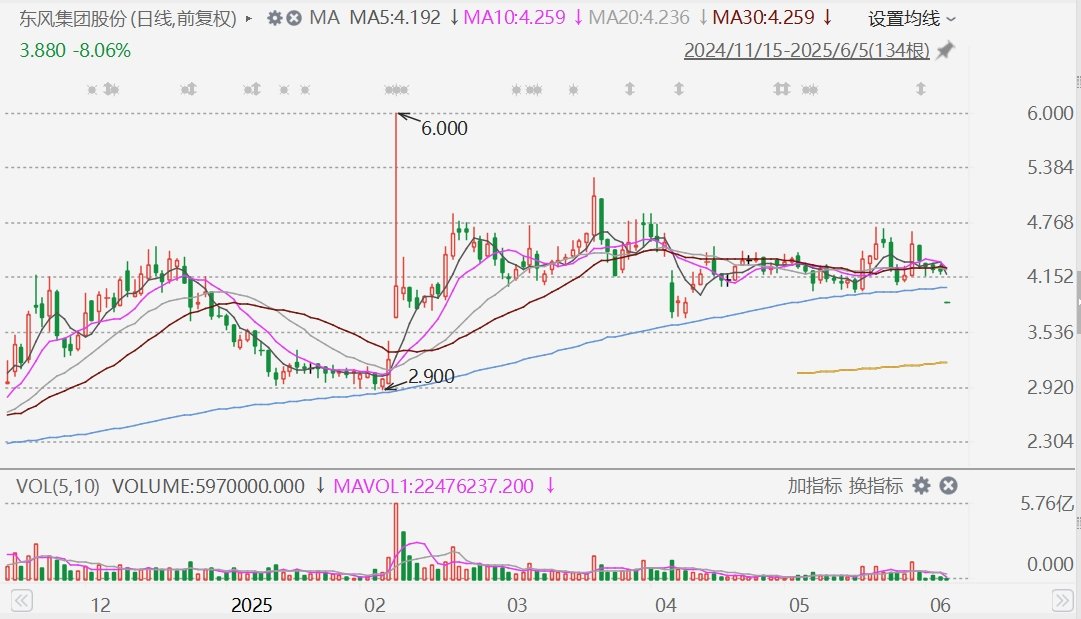Click the 加指标 button
The width and height of the screenshot is (1081, 619).
(x=815, y=486)
